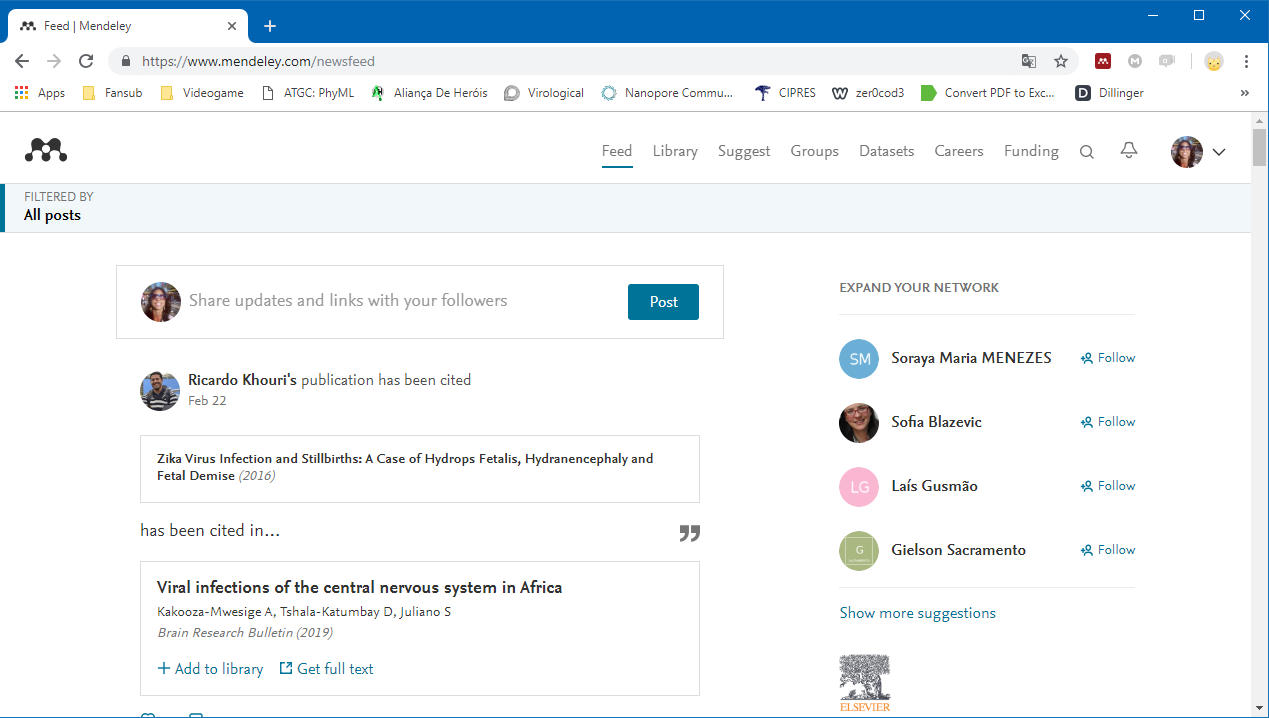Open Aliança De Heróis bookmark
Screen dimensions: 1269x718
click(x=429, y=93)
